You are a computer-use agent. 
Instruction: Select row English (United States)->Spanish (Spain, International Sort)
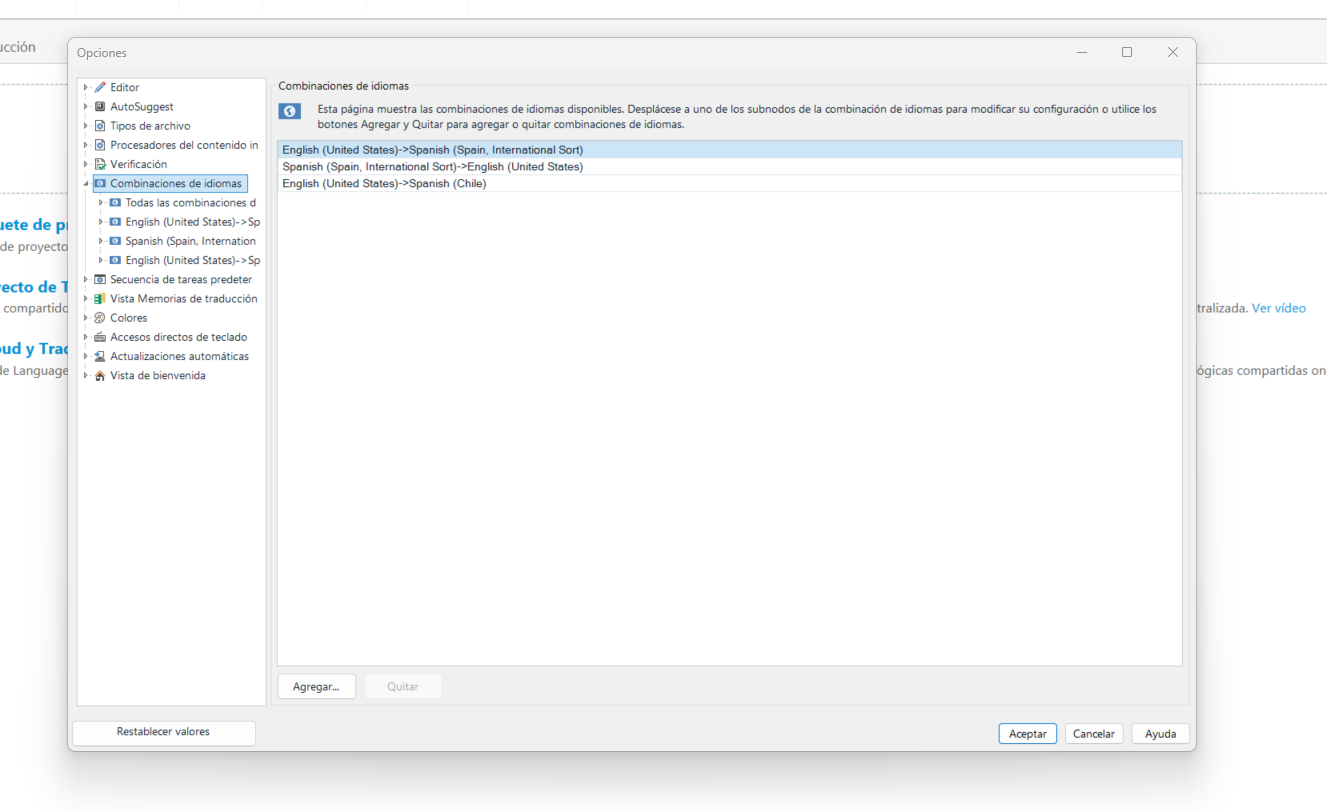pyautogui.click(x=730, y=150)
